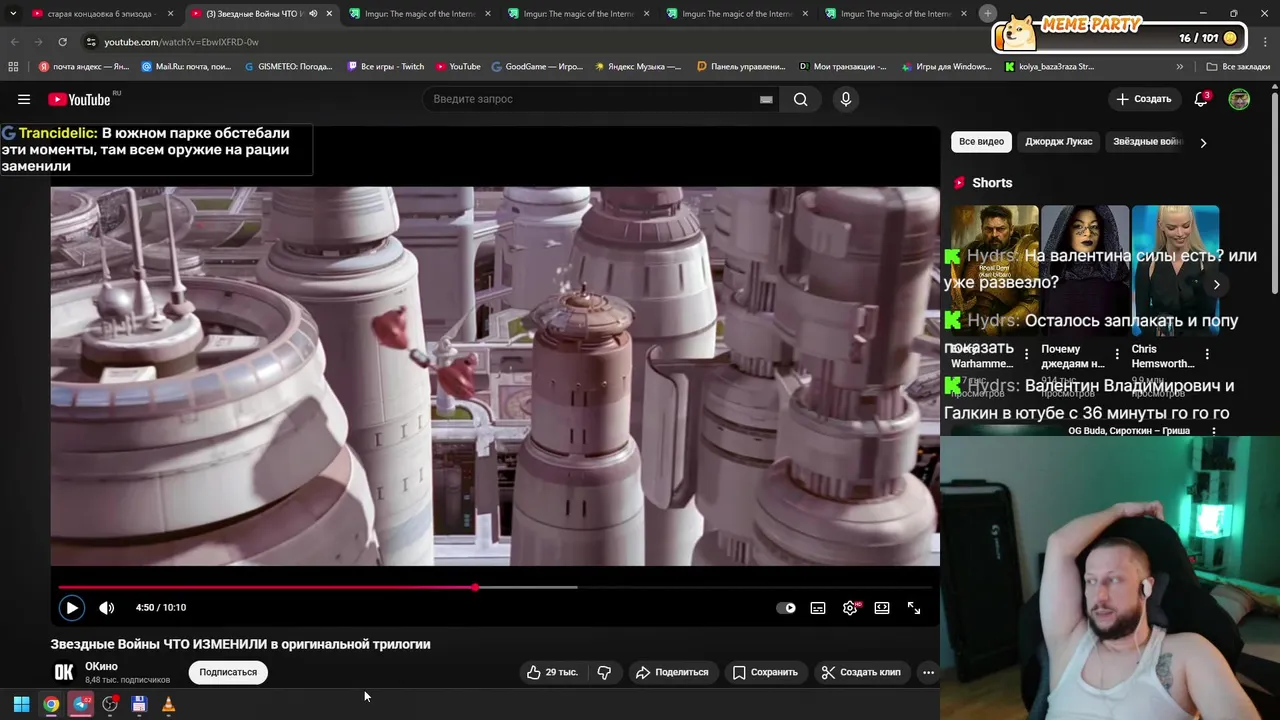The height and width of the screenshot is (720, 1280).
Task: Reload the page
Action: click(62, 42)
